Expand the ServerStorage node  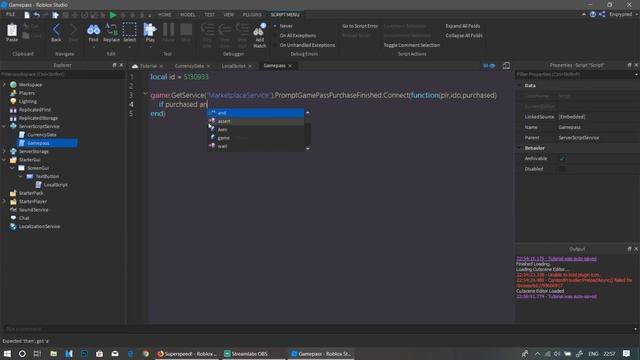tap(4, 151)
